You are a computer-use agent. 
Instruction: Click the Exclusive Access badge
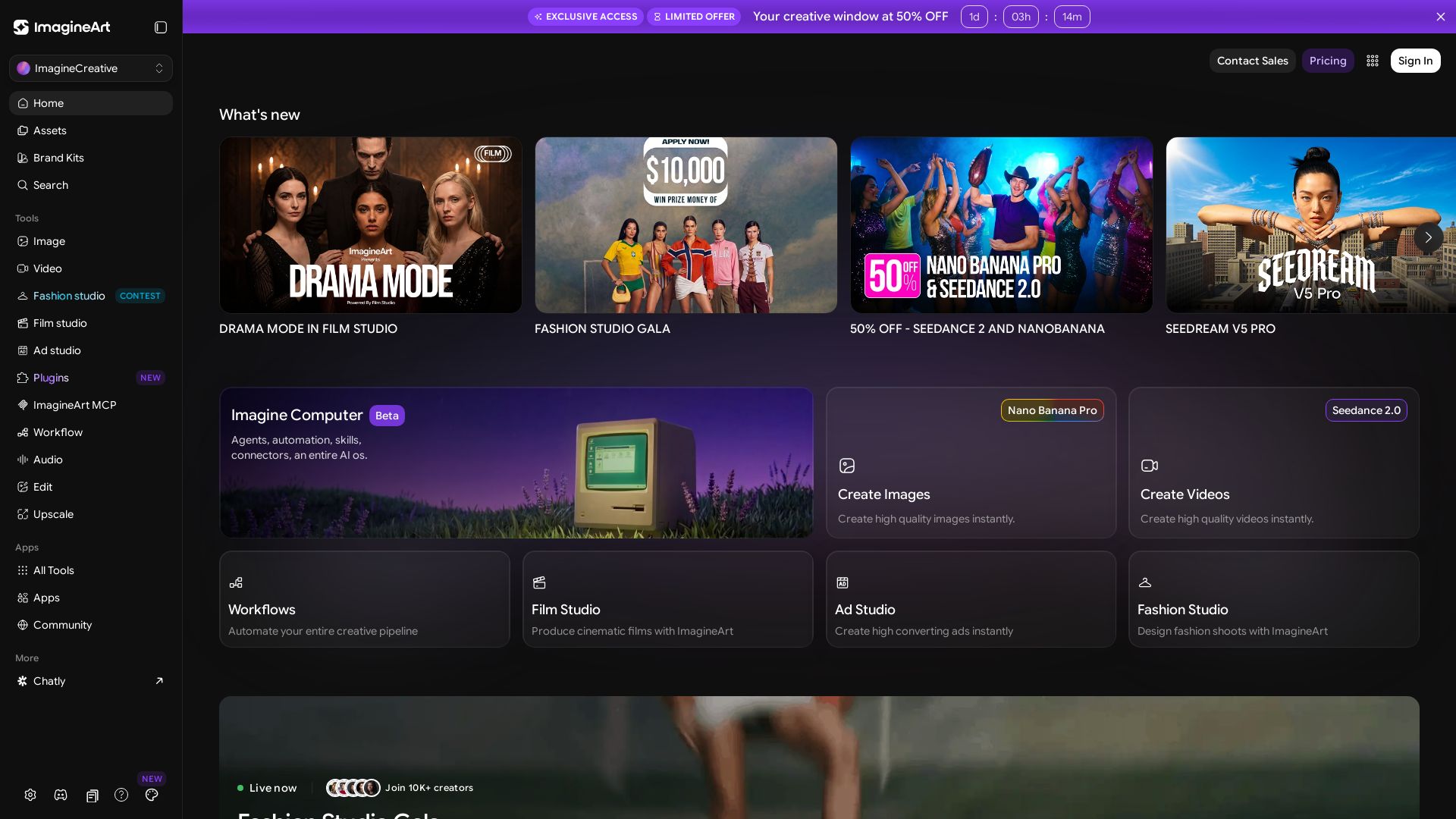(x=585, y=17)
